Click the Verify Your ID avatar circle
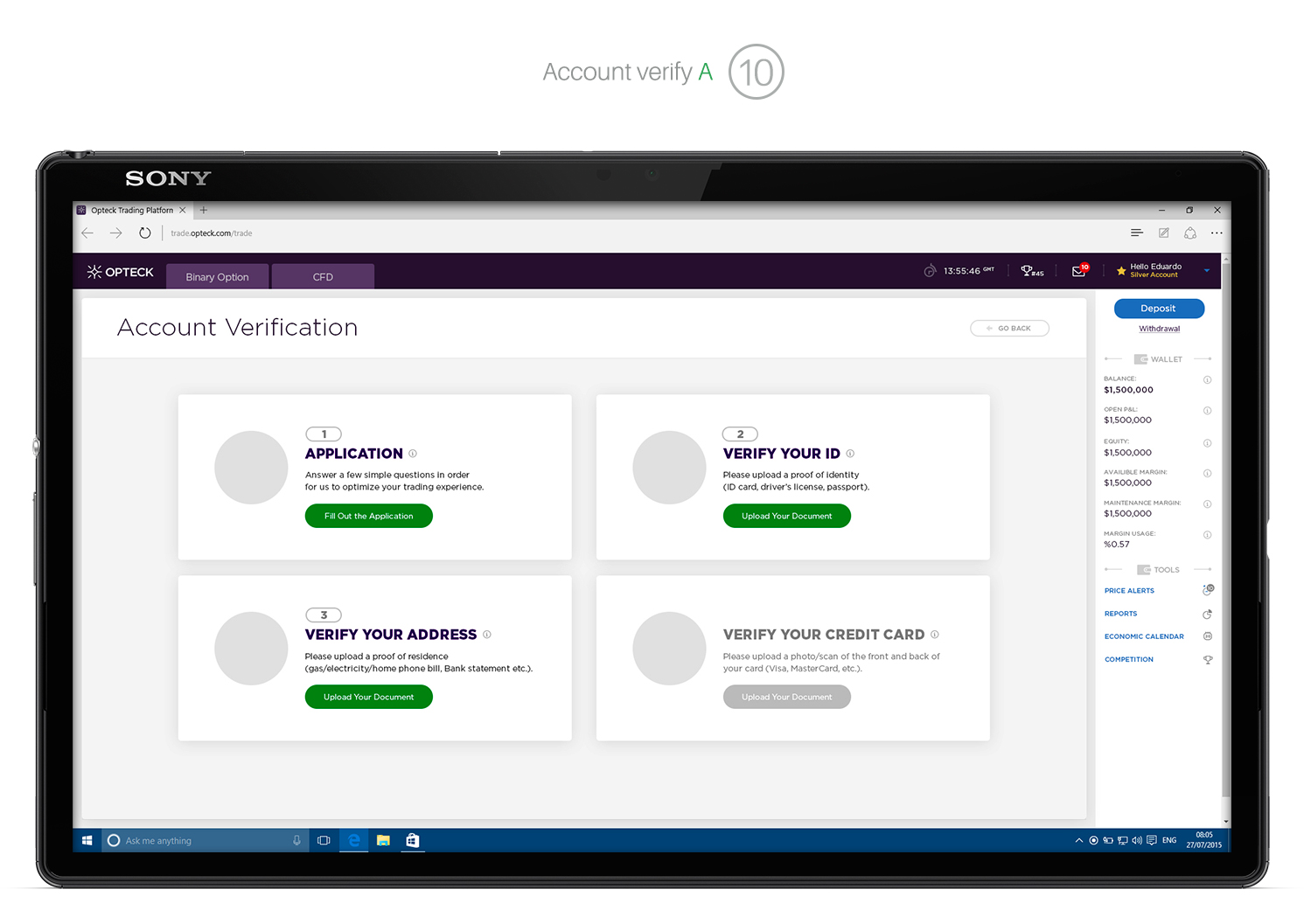The image size is (1304, 924). point(669,468)
